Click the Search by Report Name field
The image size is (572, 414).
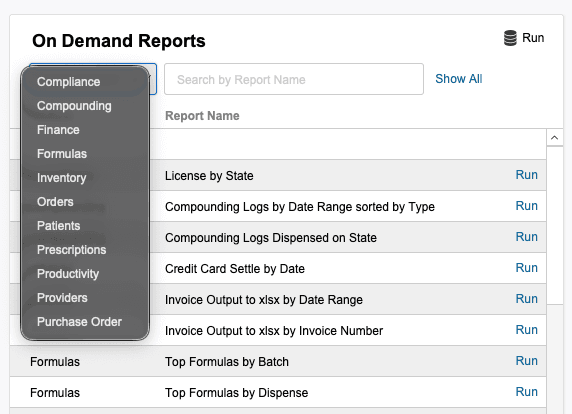coord(294,79)
